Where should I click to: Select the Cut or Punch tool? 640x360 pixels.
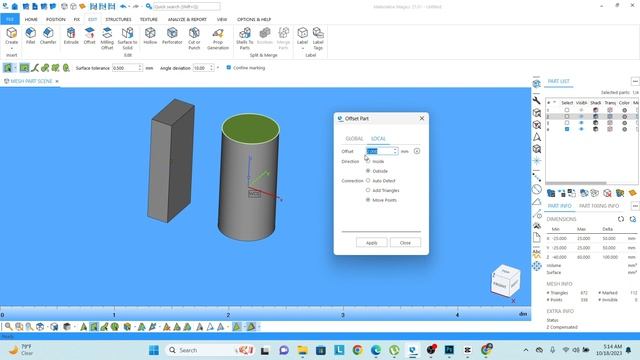194,38
